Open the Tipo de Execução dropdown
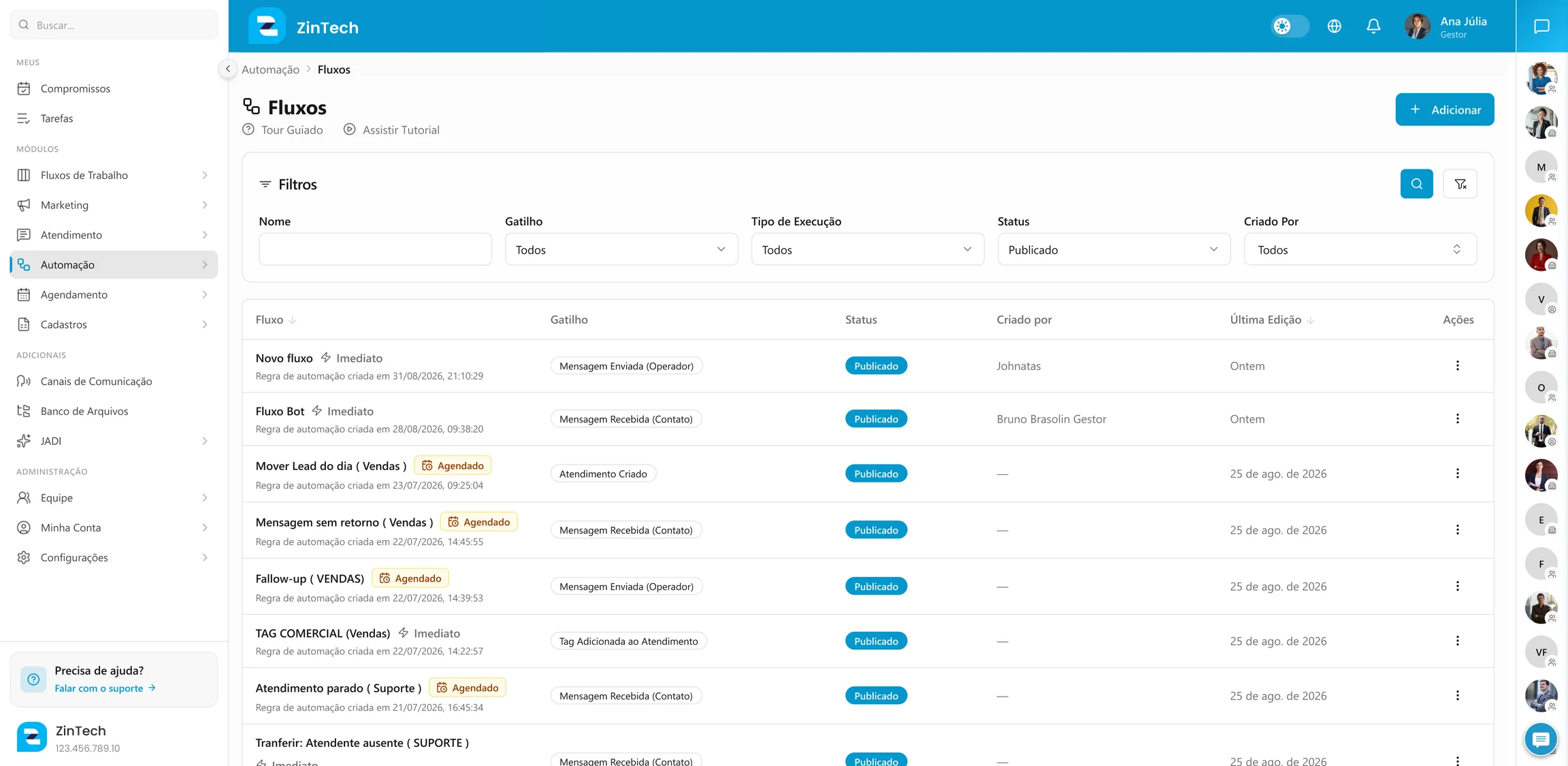Viewport: 1568px width, 766px height. pos(867,250)
